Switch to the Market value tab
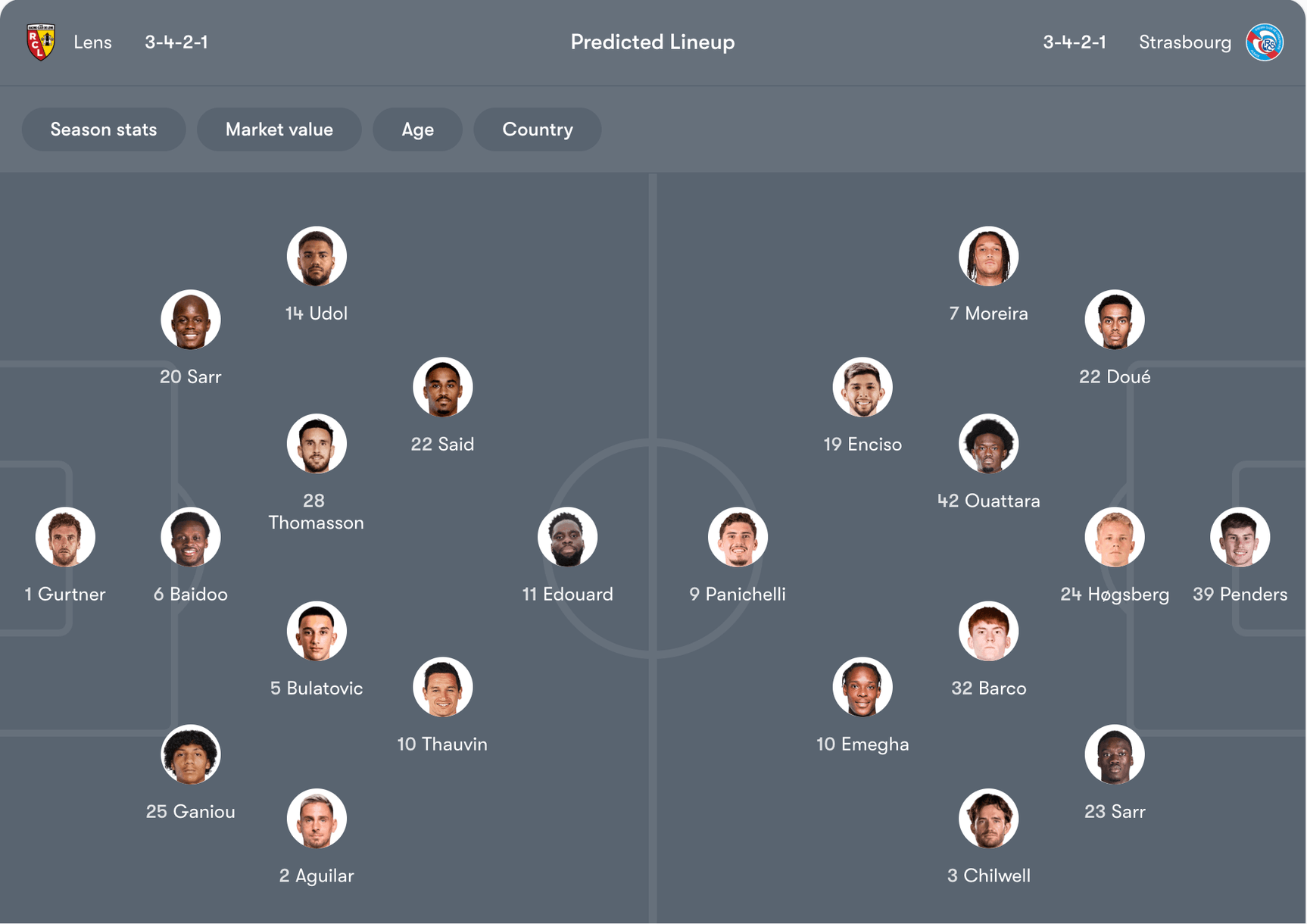 (x=279, y=130)
